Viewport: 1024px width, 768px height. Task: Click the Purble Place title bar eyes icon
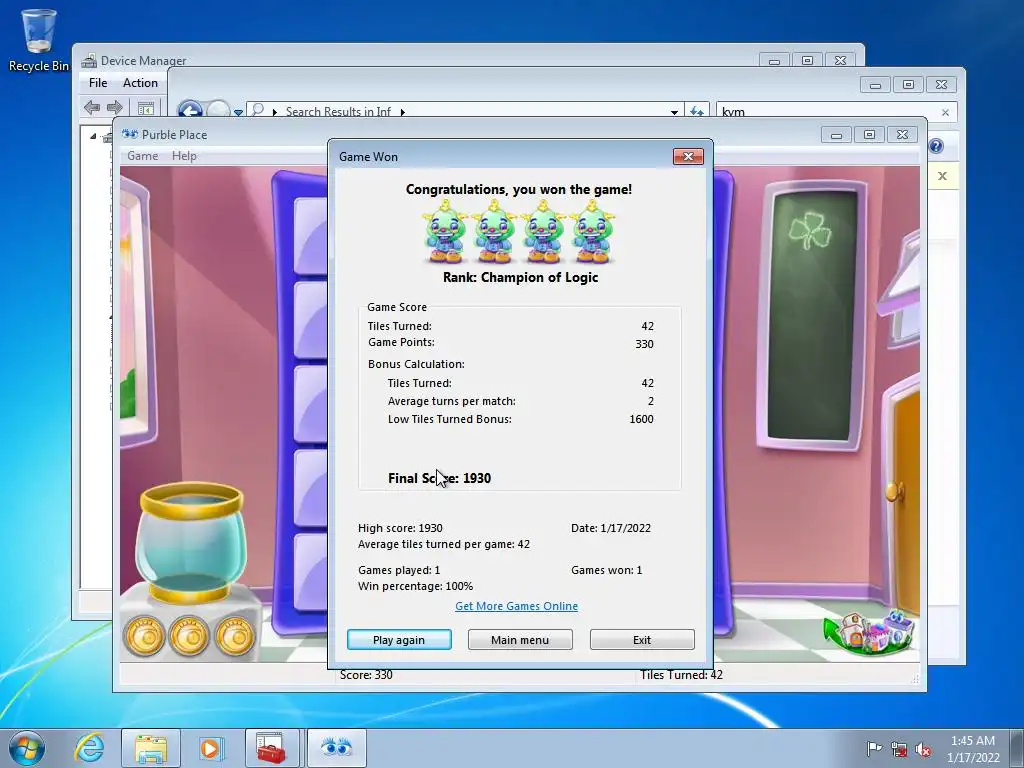pyautogui.click(x=130, y=135)
